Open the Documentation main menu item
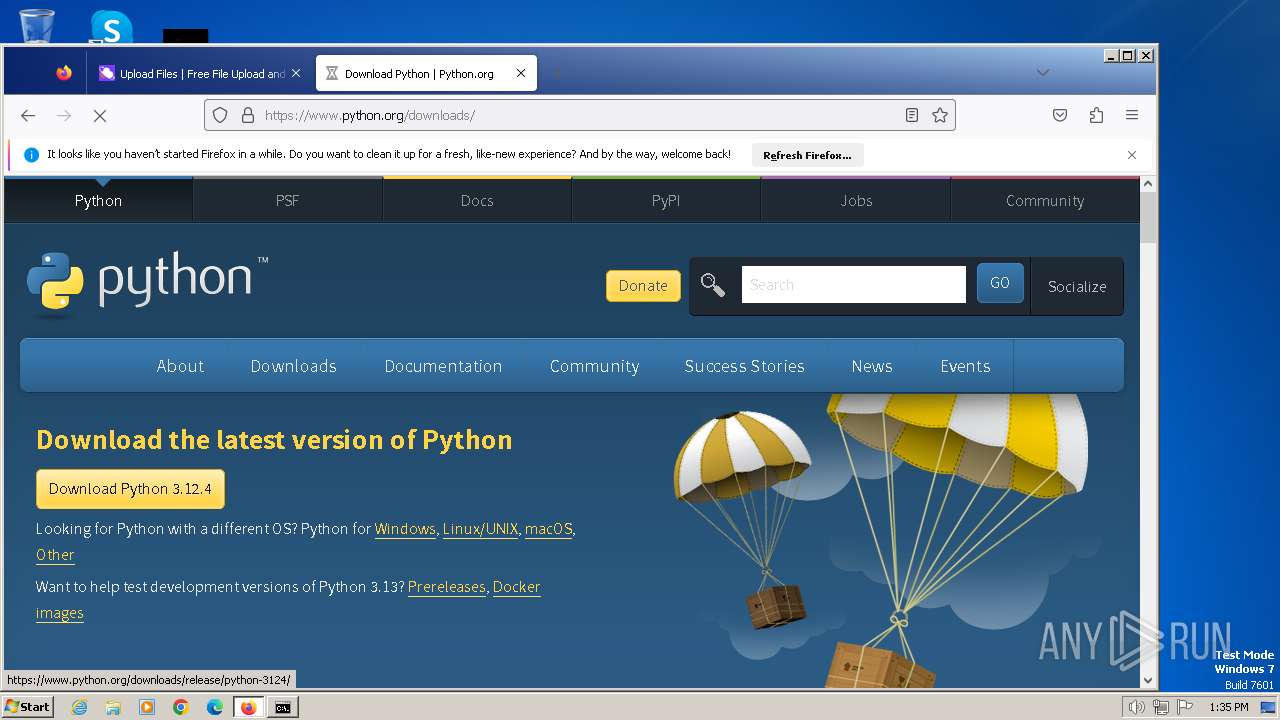Viewport: 1280px width, 720px height. point(443,366)
